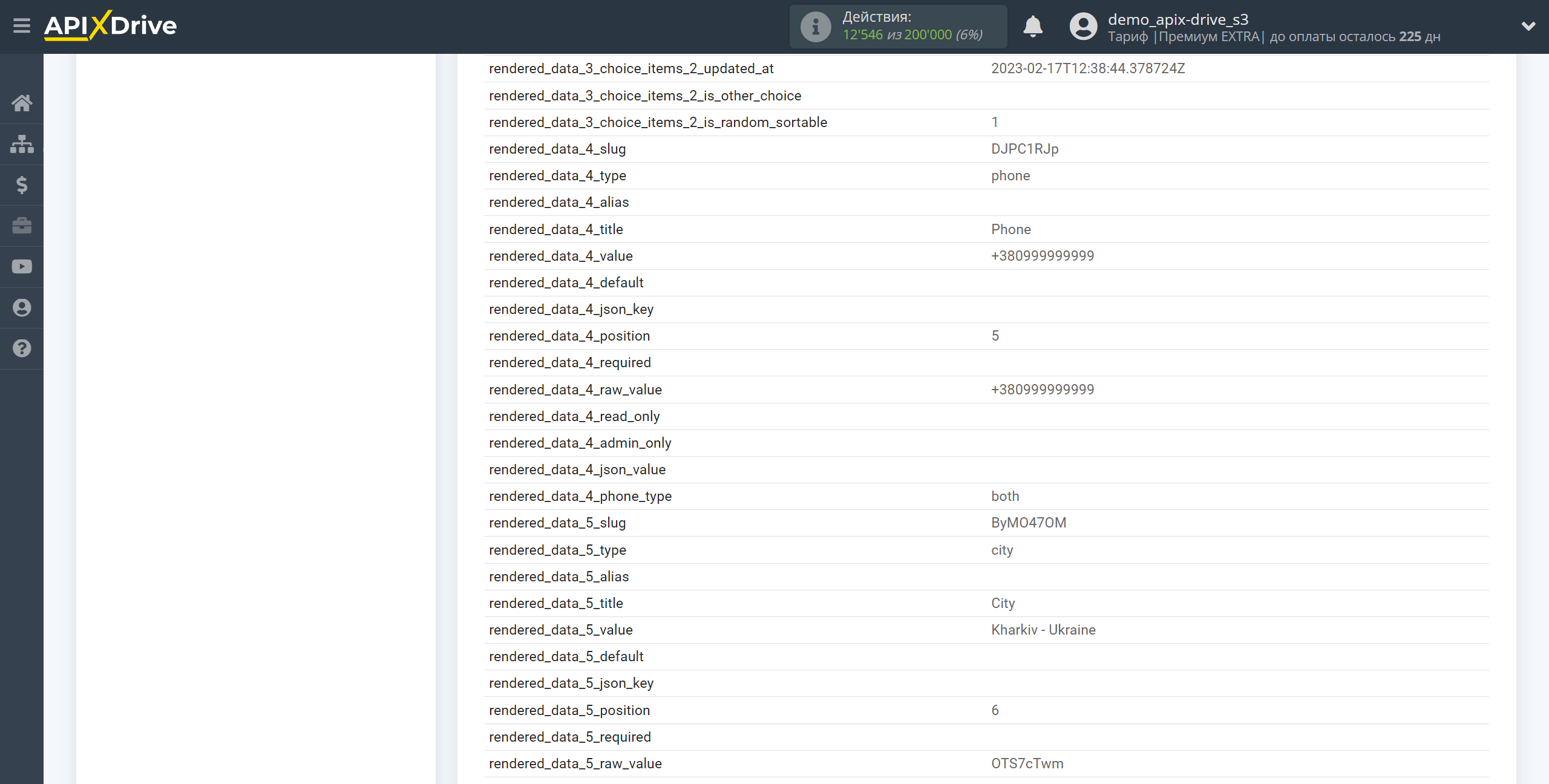Click the username demo_apix-drive_s3
The width and height of the screenshot is (1549, 784).
(1178, 19)
